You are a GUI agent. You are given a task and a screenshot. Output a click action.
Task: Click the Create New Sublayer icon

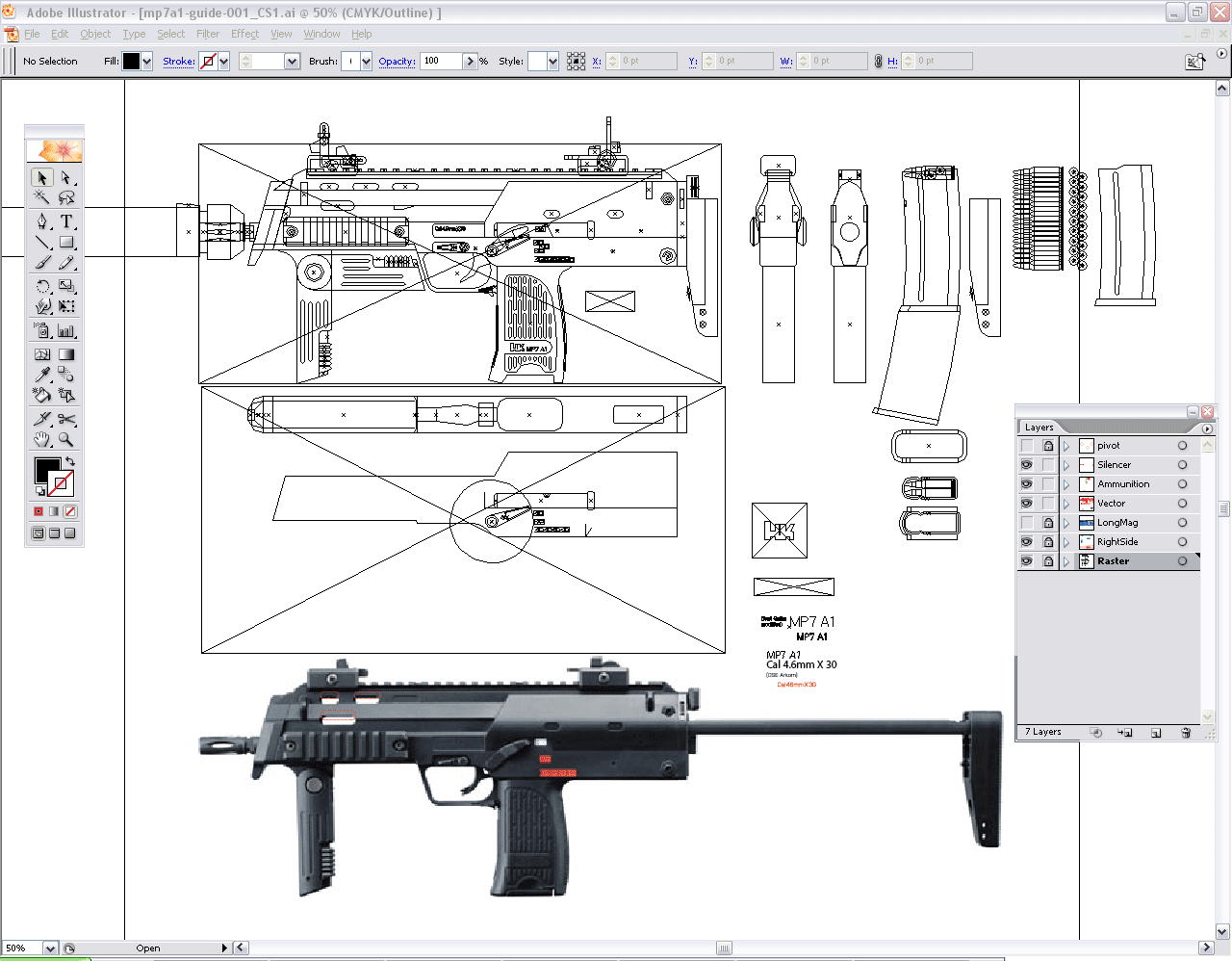(x=1125, y=732)
